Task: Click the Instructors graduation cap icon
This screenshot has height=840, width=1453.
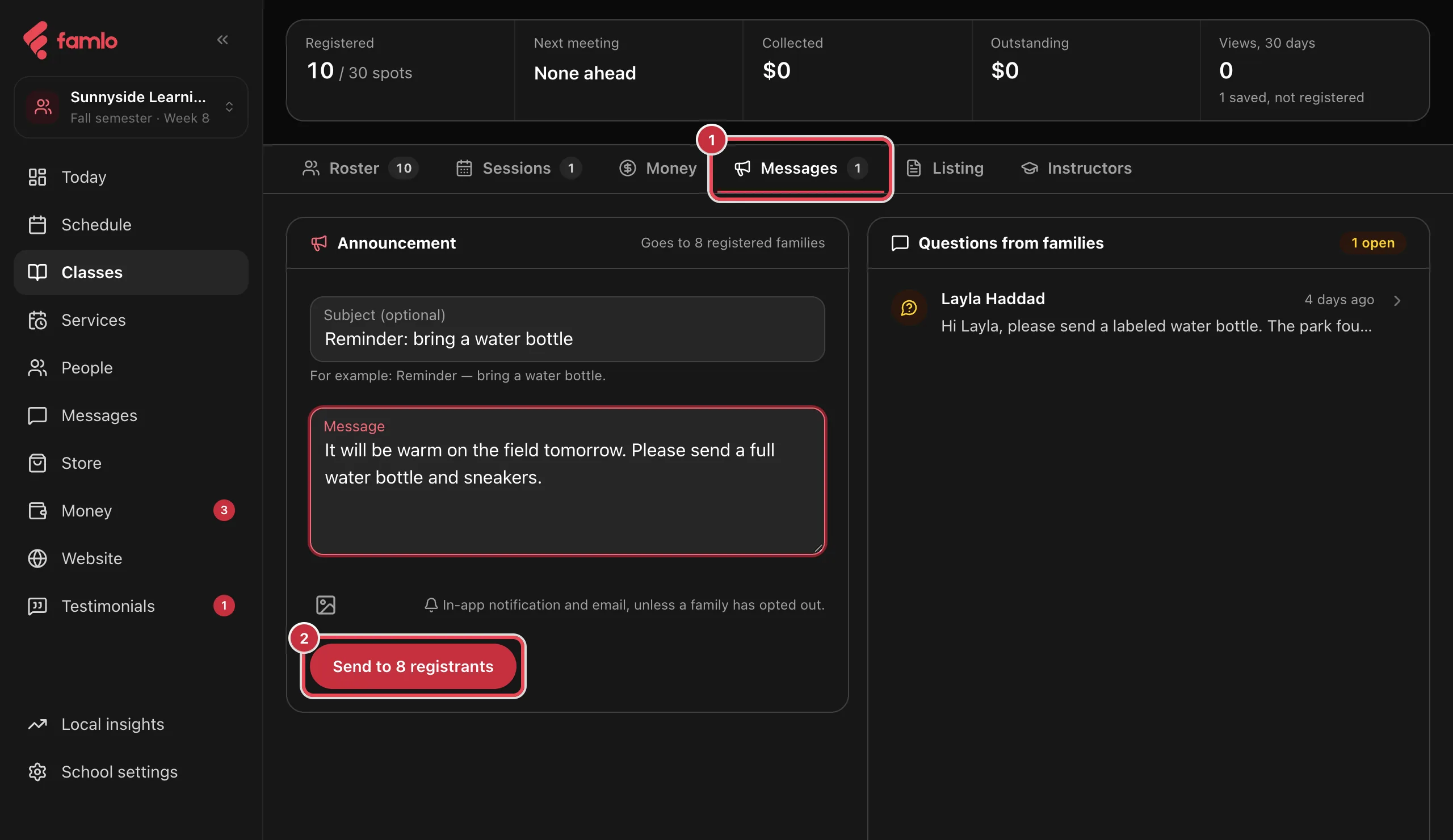Action: pos(1030,169)
